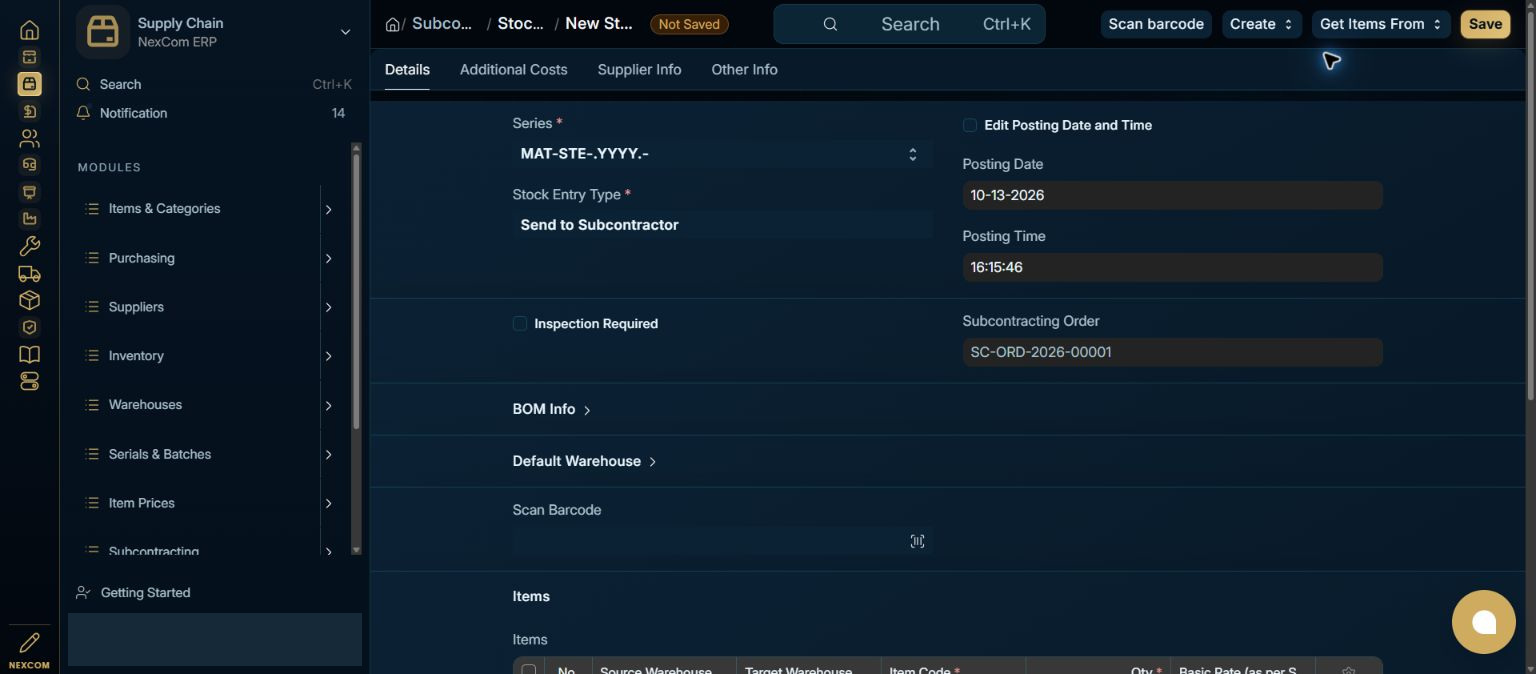Open the Get Items From dropdown
The width and height of the screenshot is (1536, 674).
(x=1380, y=24)
